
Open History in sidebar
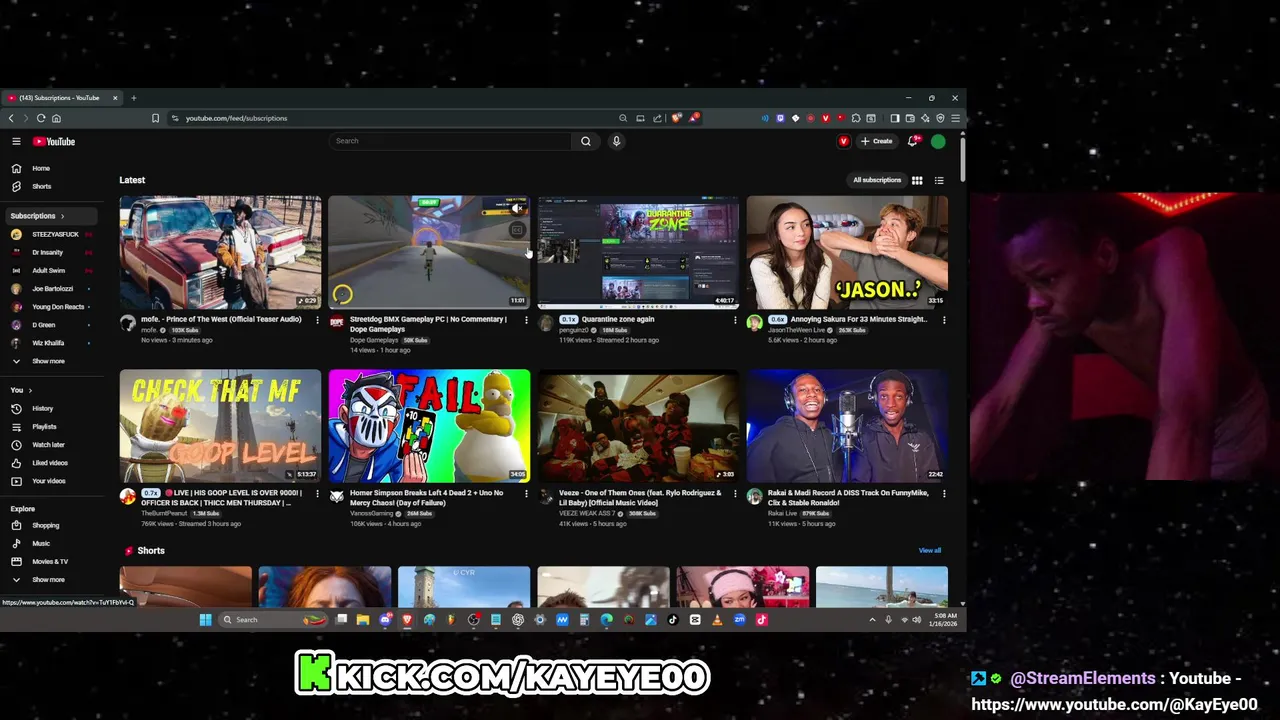click(x=49, y=408)
